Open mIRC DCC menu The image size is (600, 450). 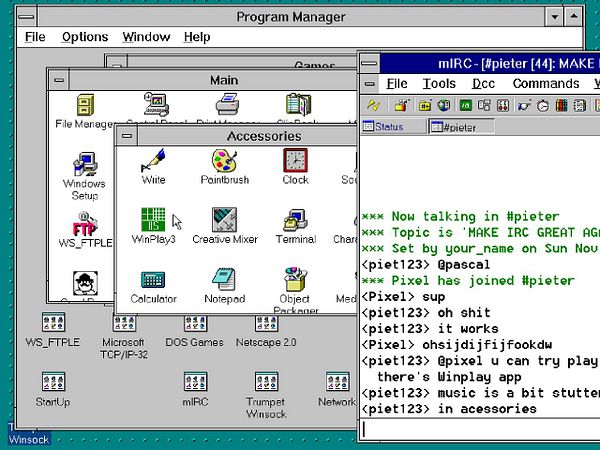pyautogui.click(x=483, y=84)
